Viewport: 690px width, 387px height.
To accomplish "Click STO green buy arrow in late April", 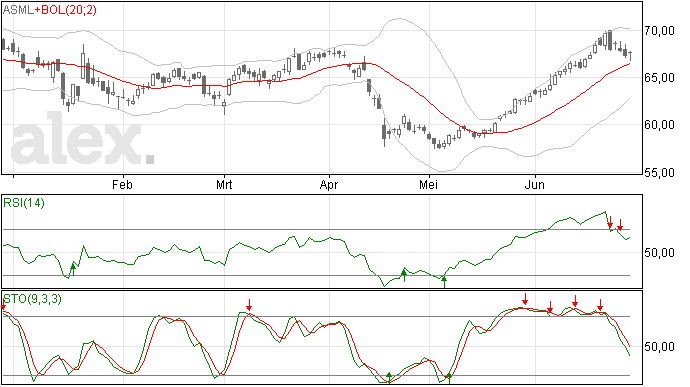I will pyautogui.click(x=389, y=377).
